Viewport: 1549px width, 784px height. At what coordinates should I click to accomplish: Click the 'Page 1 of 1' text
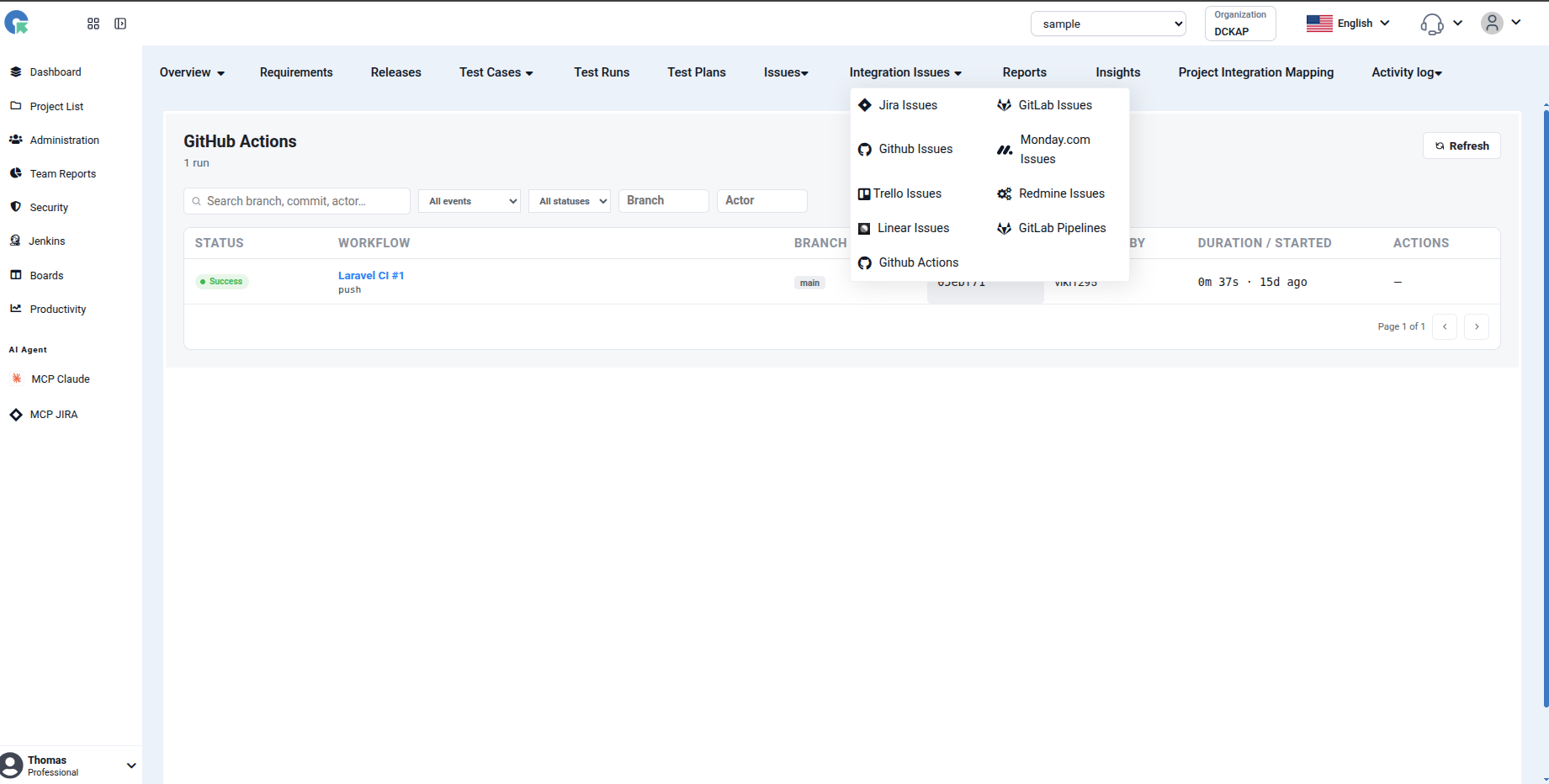[x=1401, y=326]
